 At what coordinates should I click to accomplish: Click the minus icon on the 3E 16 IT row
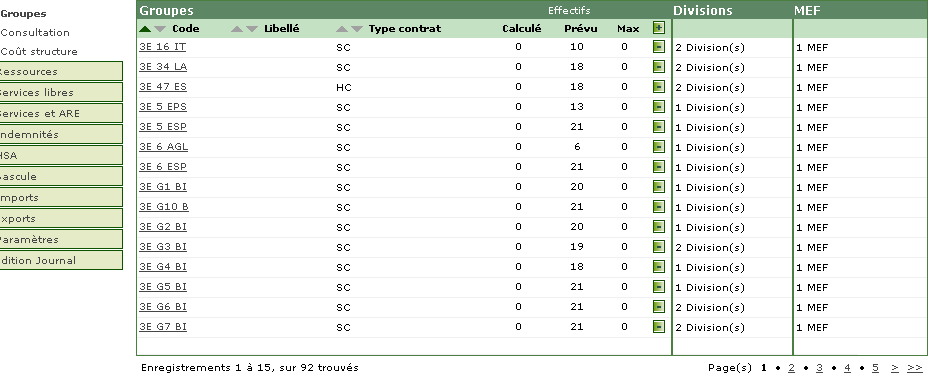(x=659, y=47)
